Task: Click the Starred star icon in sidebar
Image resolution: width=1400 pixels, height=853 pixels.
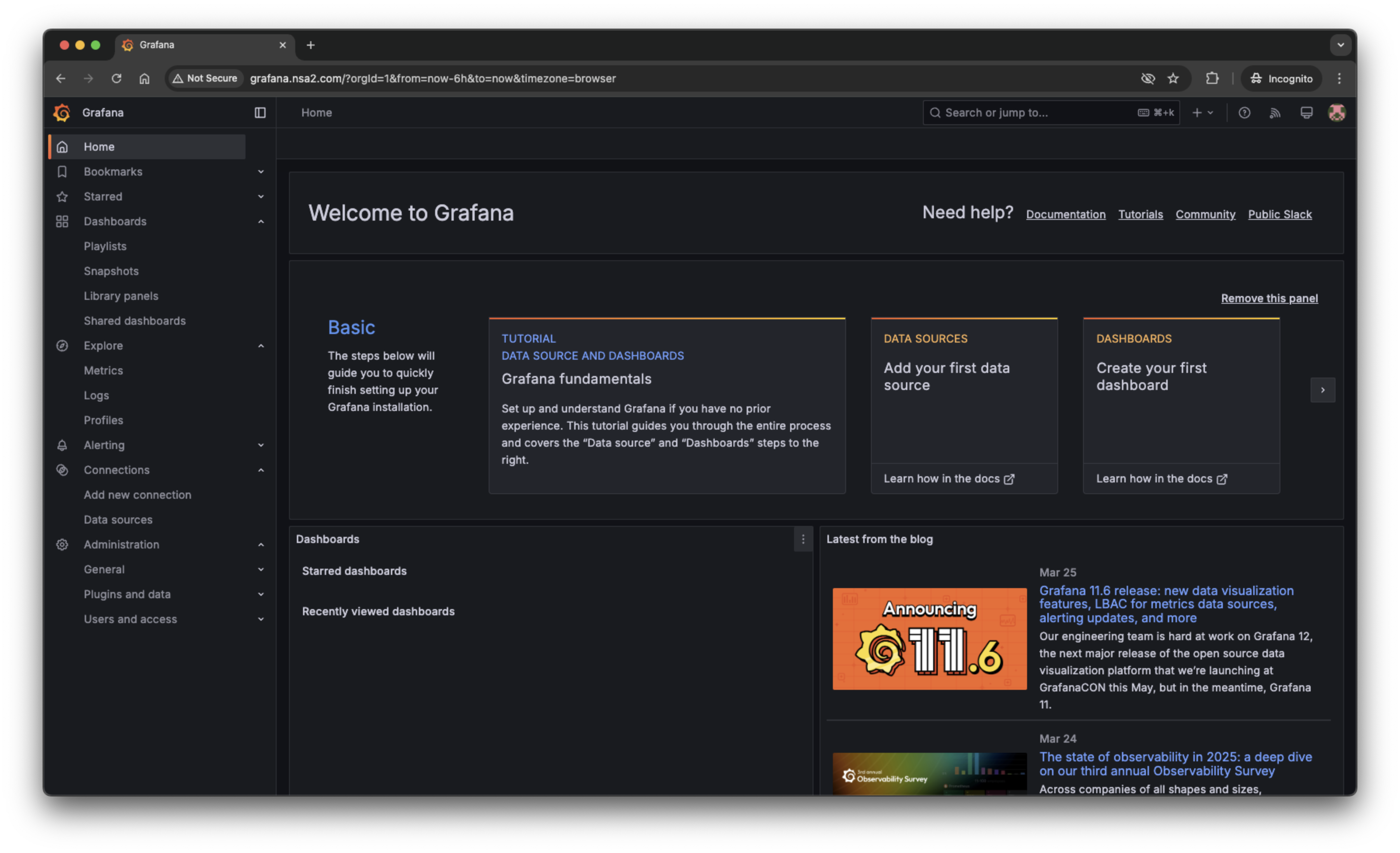Action: point(62,197)
